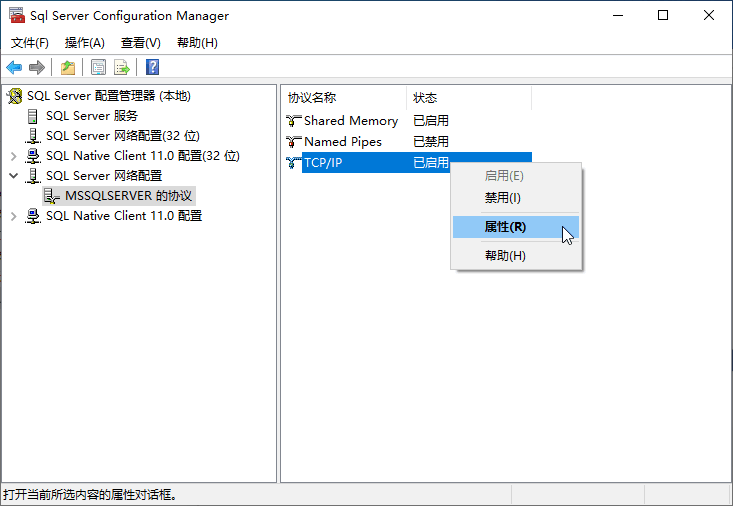Click 已禁用 status of Named Pipes
The height and width of the screenshot is (506, 733).
431,142
